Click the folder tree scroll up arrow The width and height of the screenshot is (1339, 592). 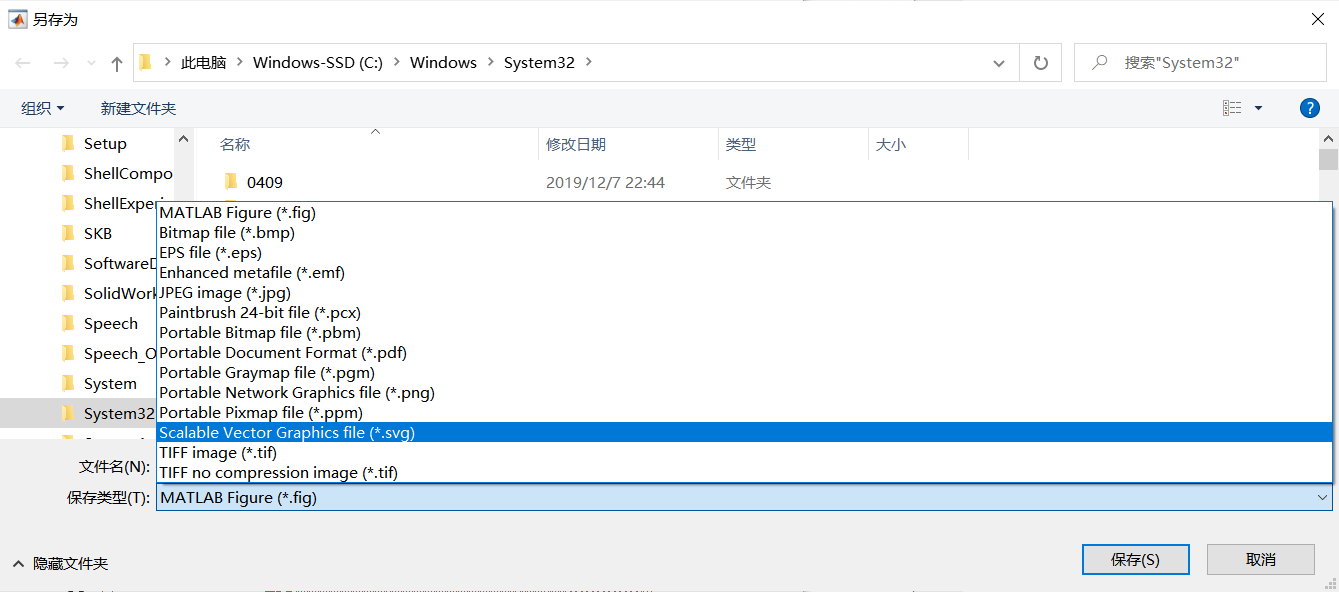pyautogui.click(x=182, y=139)
